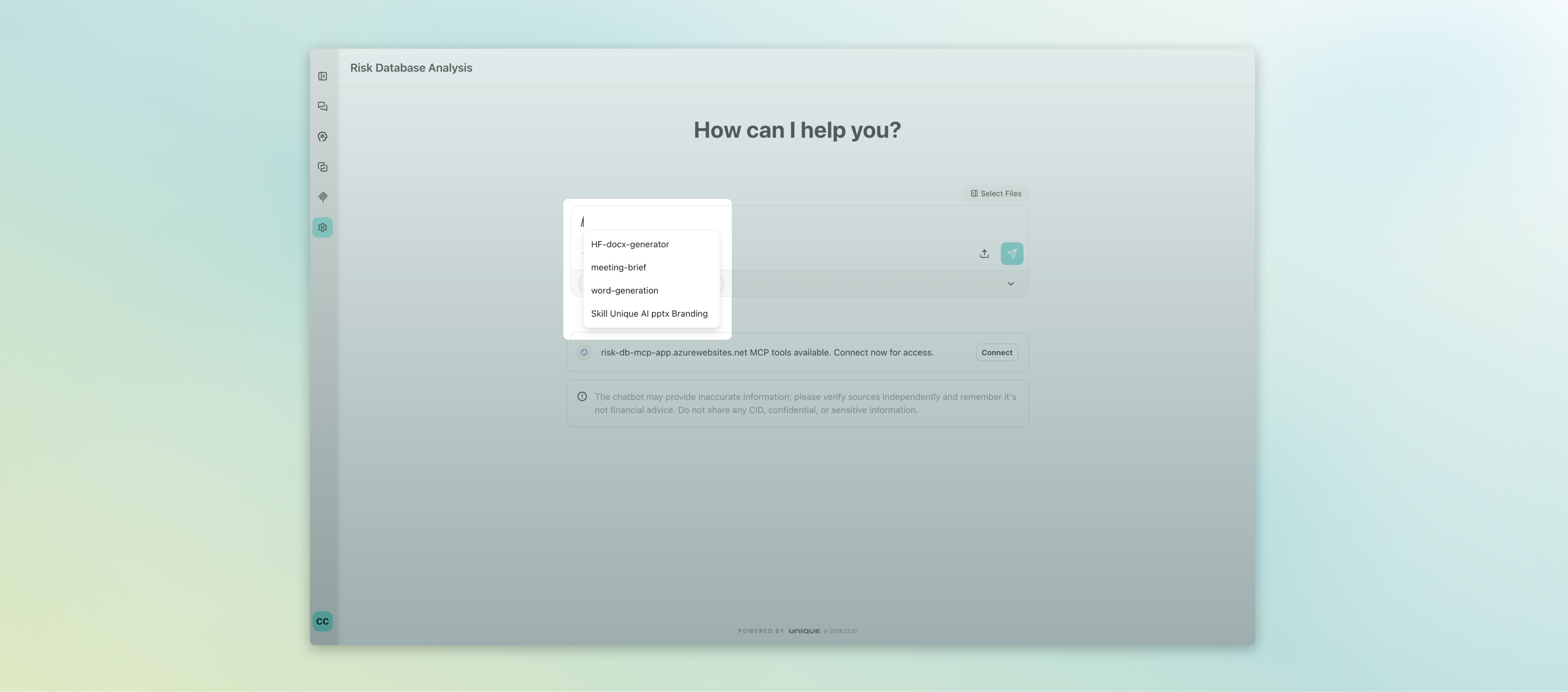This screenshot has height=692, width=1568.
Task: Click the Risk Database Analysis title
Action: click(411, 68)
